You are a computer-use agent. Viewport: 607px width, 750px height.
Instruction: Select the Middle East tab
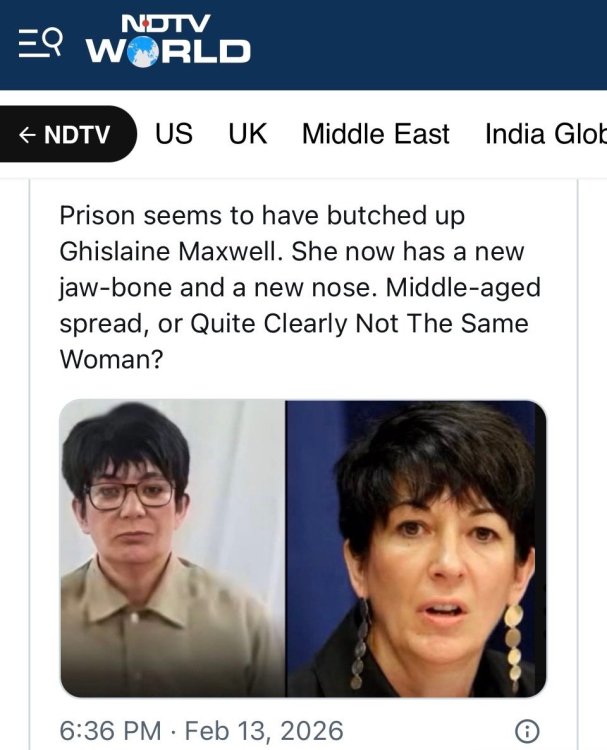375,133
